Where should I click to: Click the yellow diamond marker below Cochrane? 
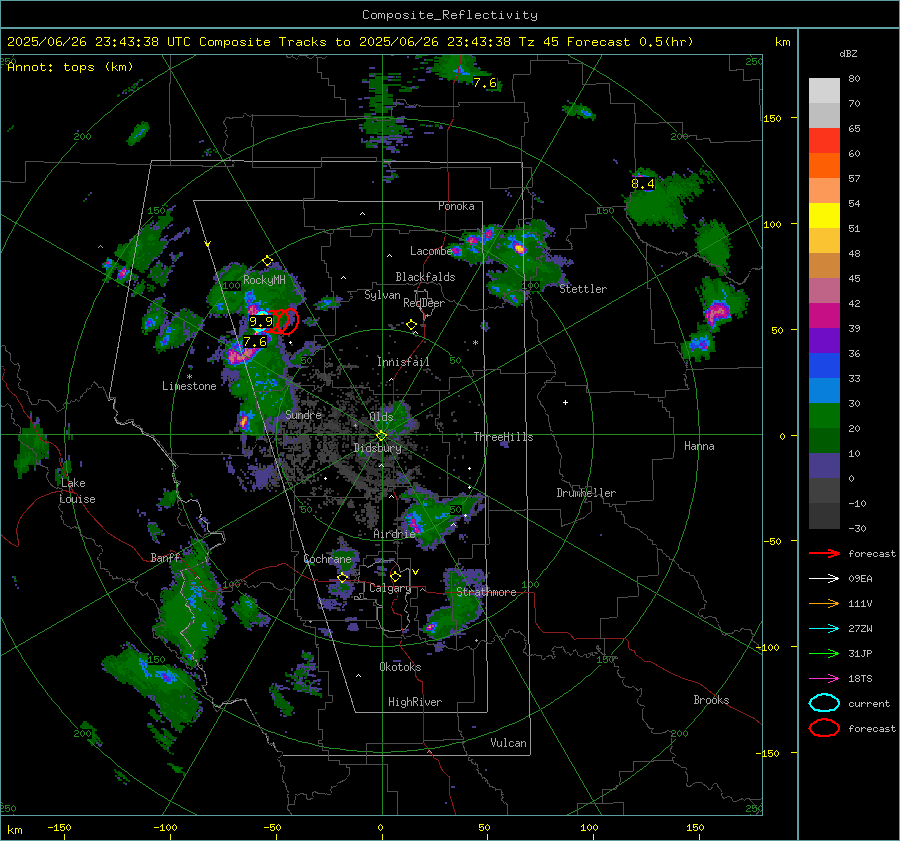(x=343, y=577)
